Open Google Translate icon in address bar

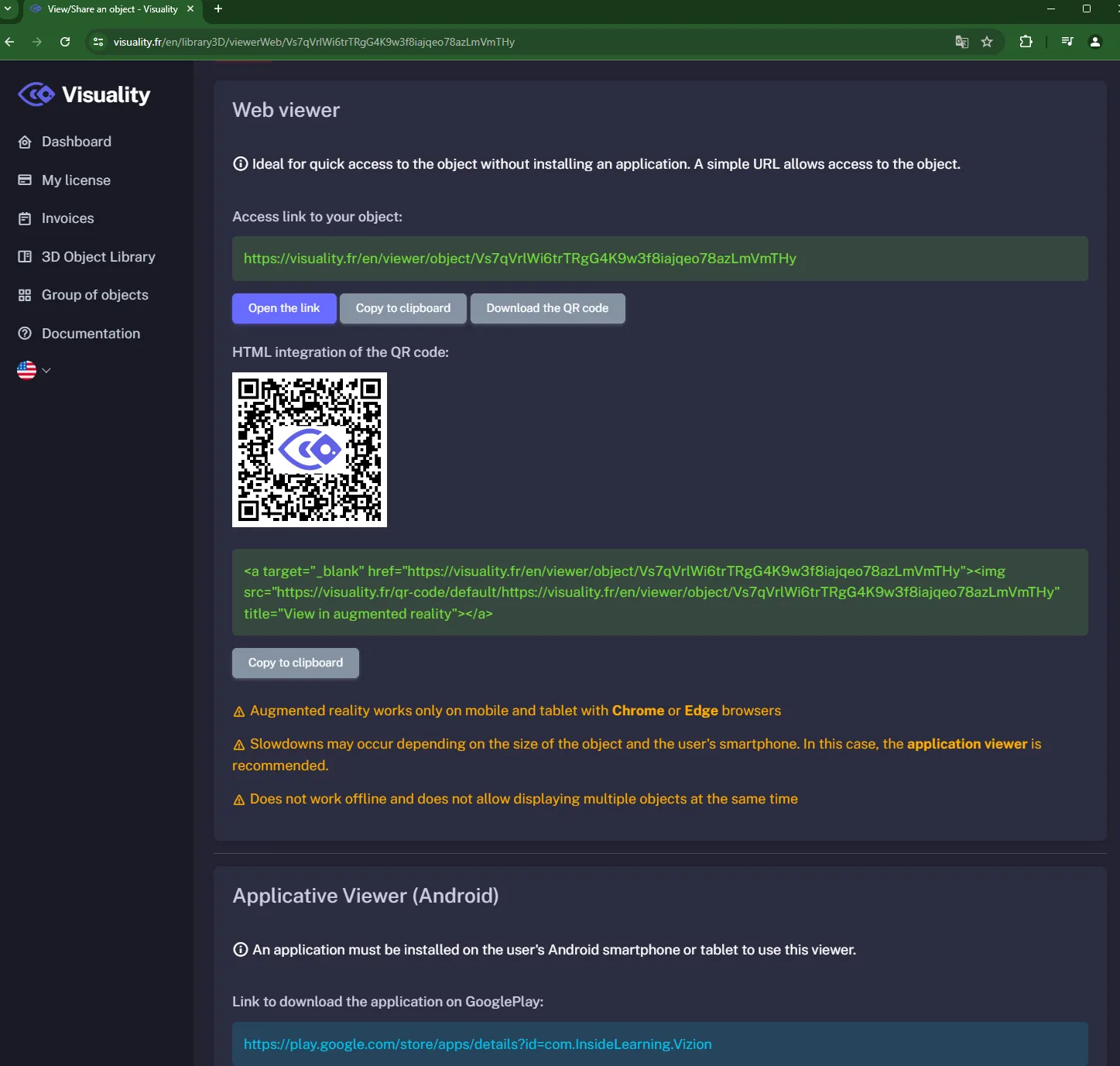961,42
